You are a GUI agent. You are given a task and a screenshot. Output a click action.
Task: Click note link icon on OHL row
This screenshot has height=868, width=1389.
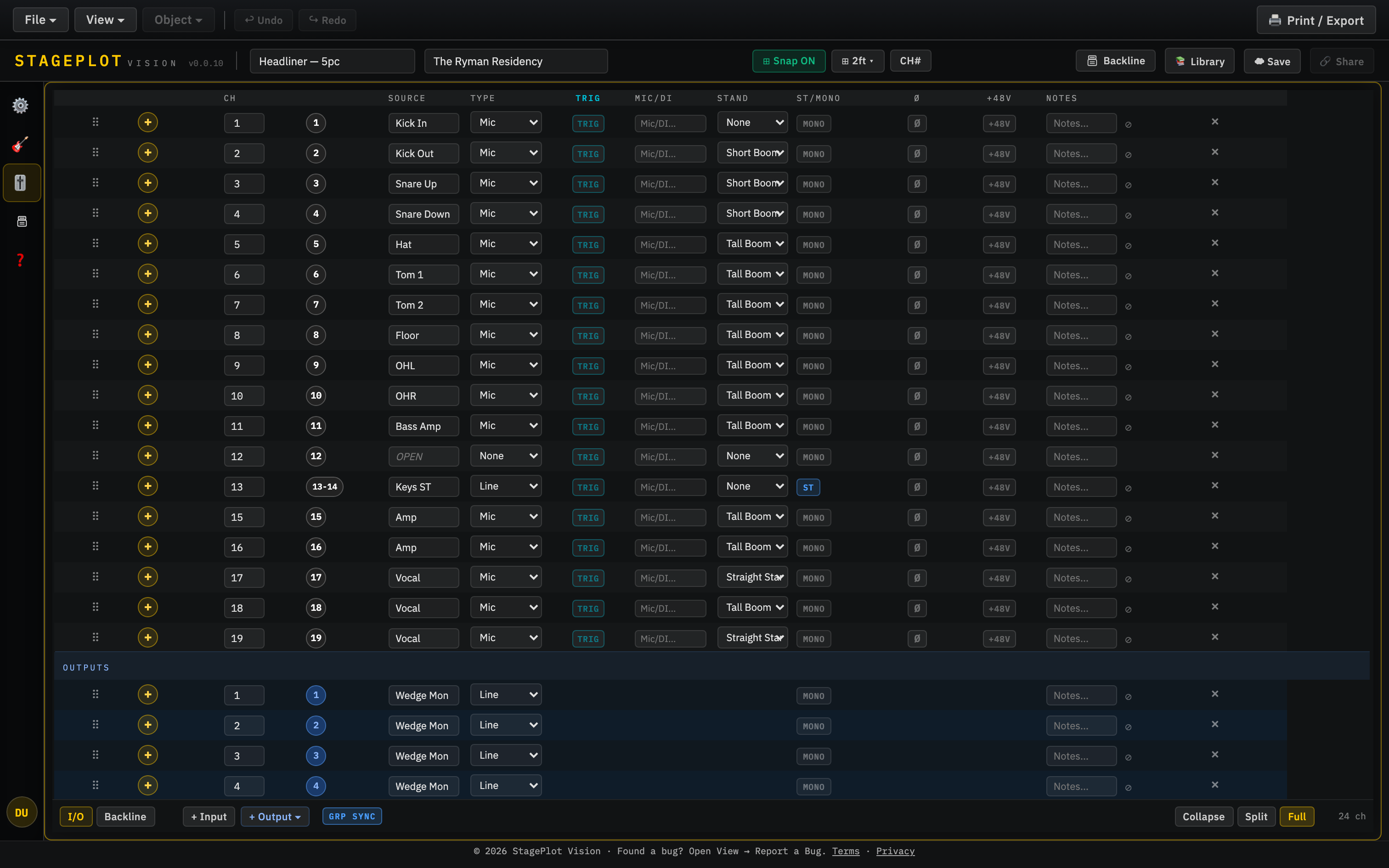[x=1129, y=367]
